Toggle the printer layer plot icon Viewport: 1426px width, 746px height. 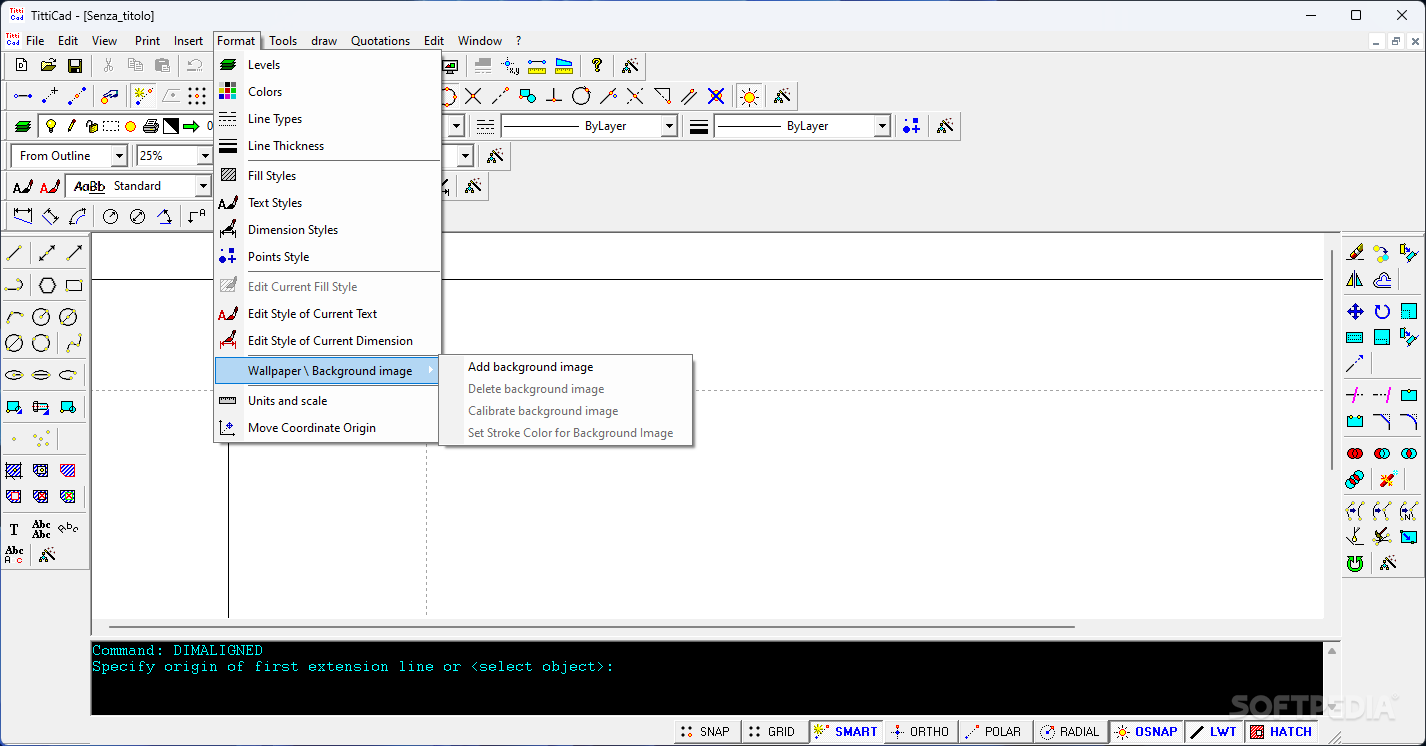[150, 126]
